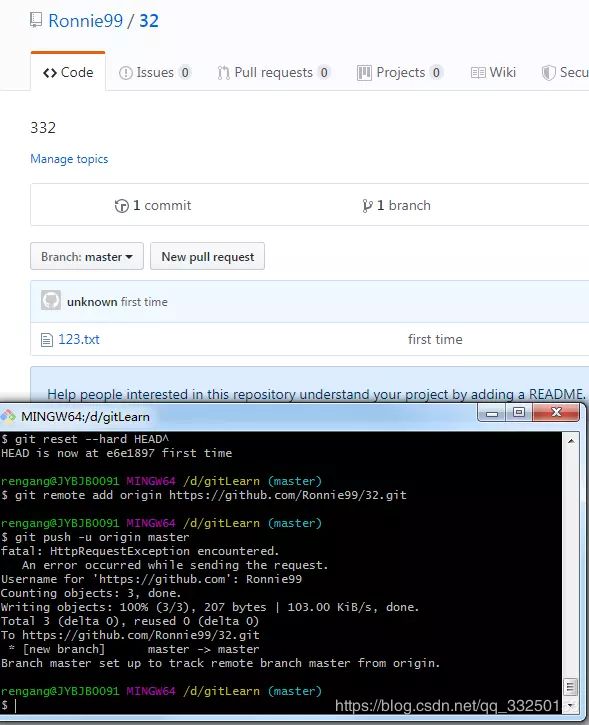589x725 pixels.
Task: Minimize the MINGW64 terminal window
Action: [x=491, y=412]
